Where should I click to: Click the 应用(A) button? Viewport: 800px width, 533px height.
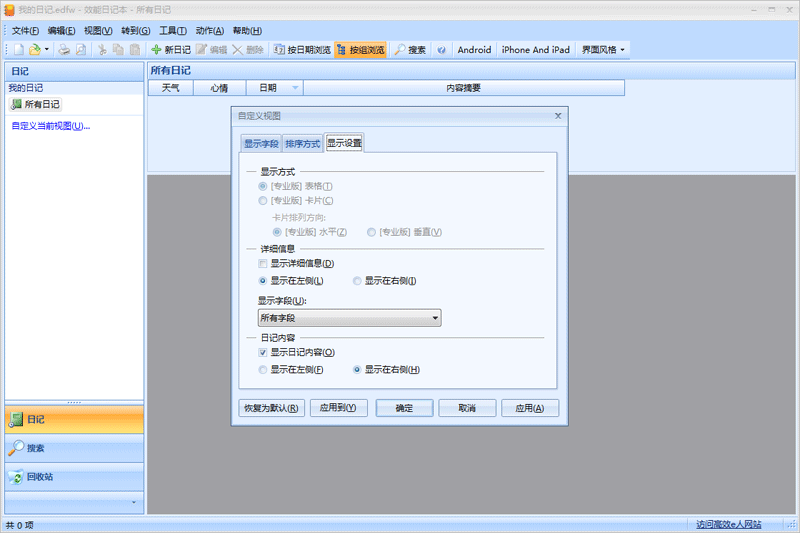530,408
